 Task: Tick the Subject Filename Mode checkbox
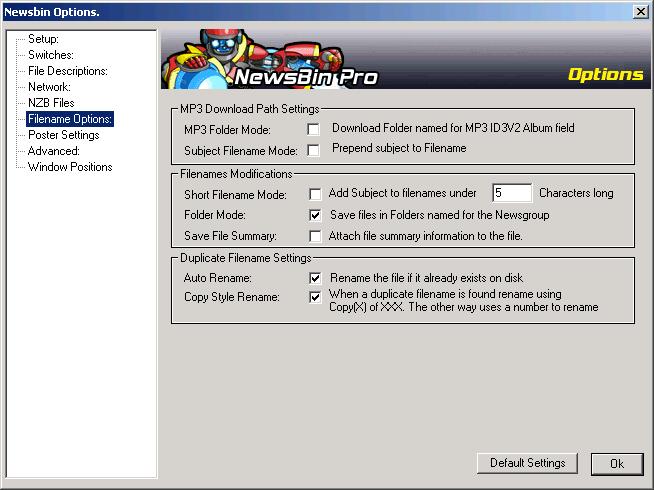(314, 150)
